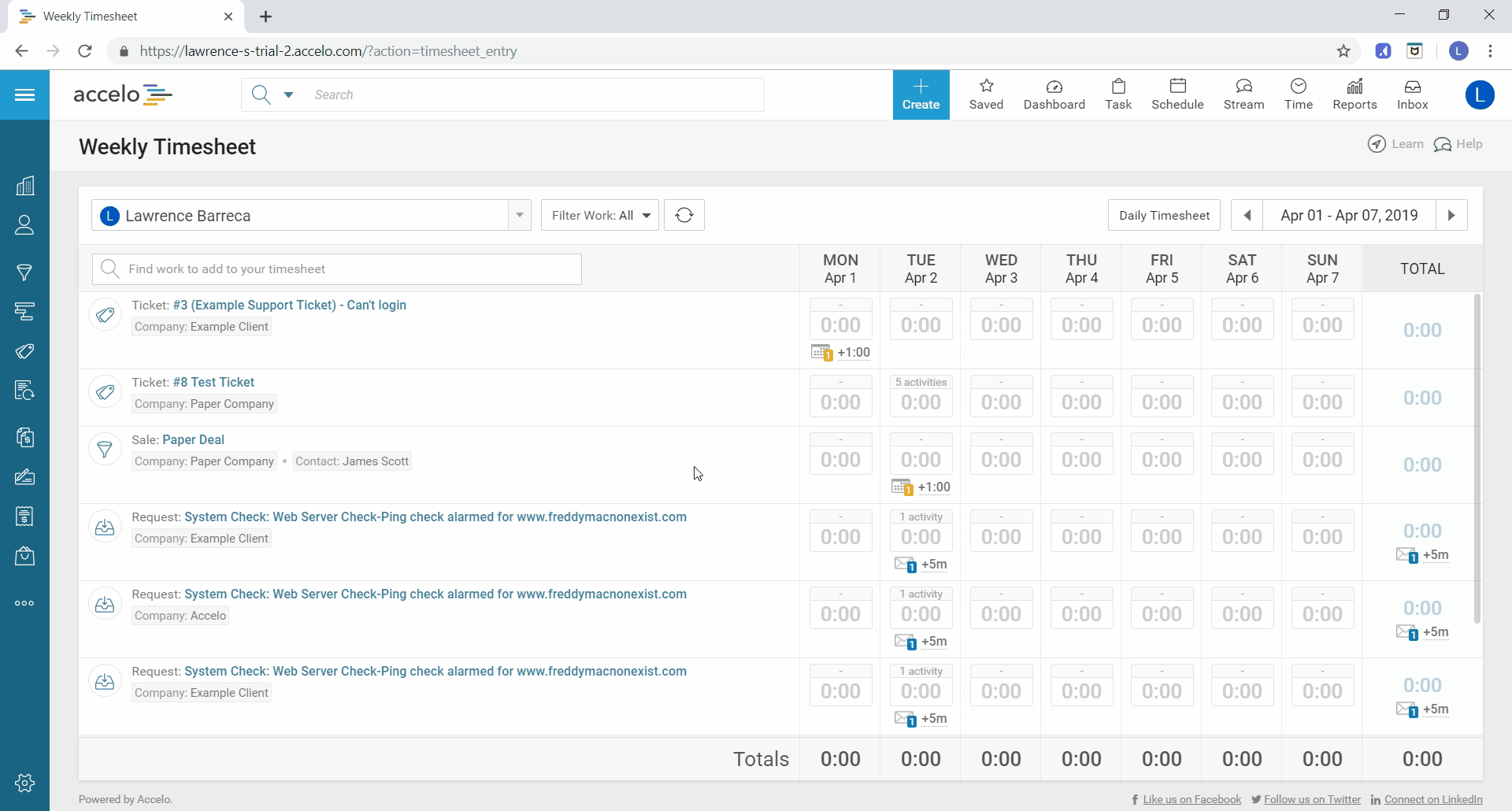The image size is (1512, 811).
Task: Click the refresh timesheet icon button
Action: 684,215
